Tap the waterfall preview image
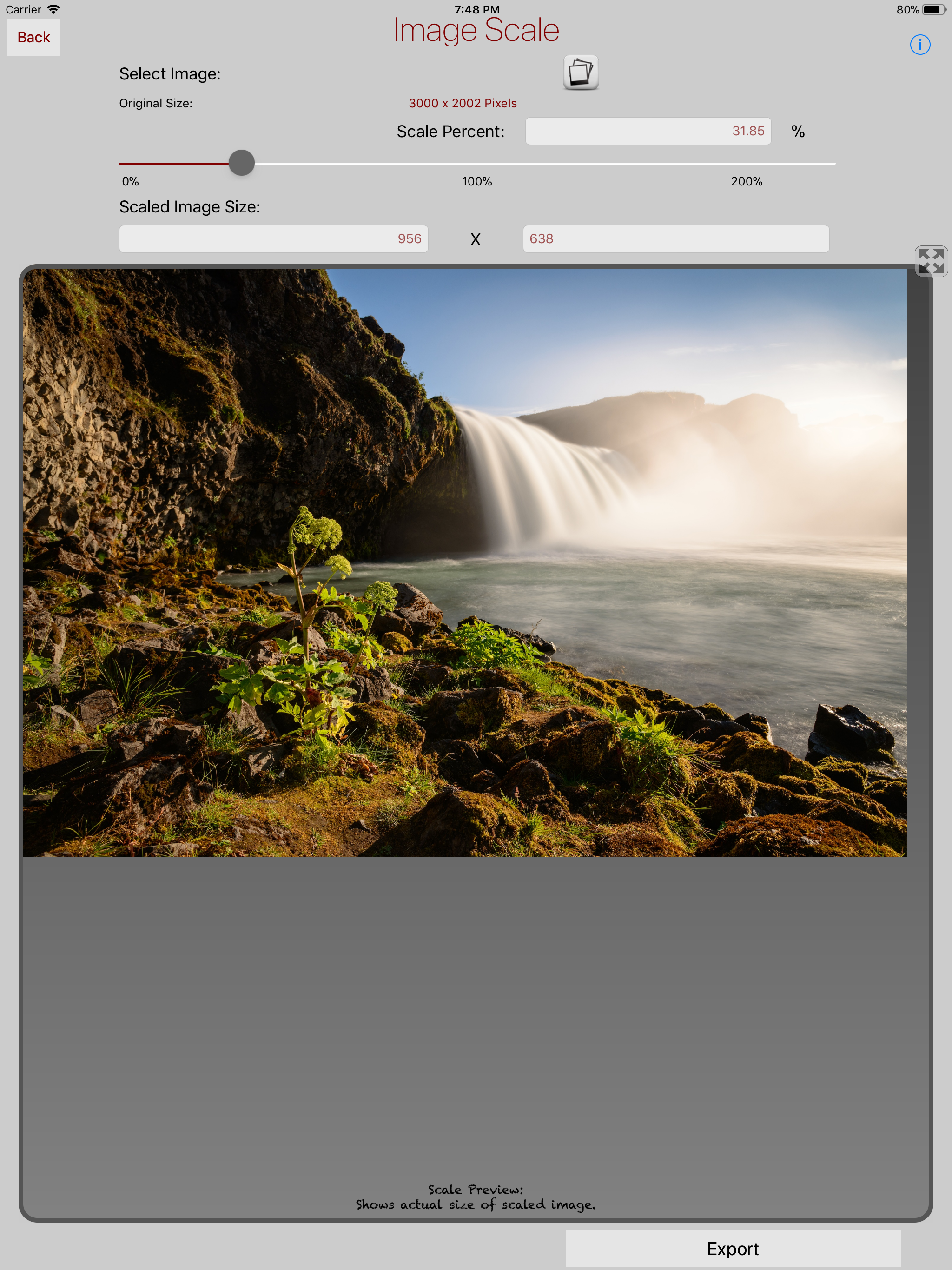 [x=465, y=562]
